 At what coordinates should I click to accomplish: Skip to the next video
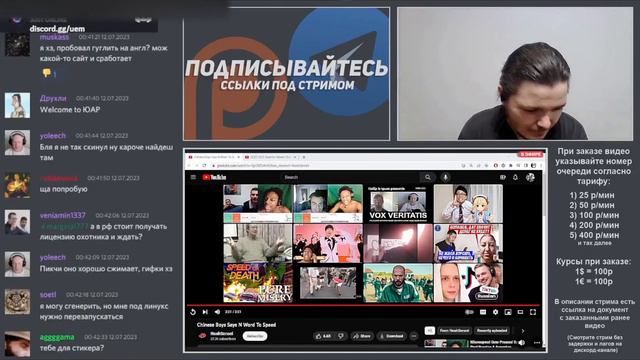coord(205,312)
